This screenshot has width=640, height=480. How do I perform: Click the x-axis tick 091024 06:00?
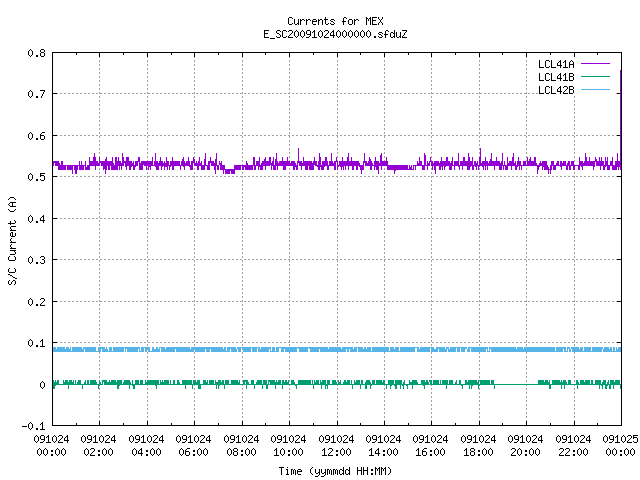(x=193, y=445)
